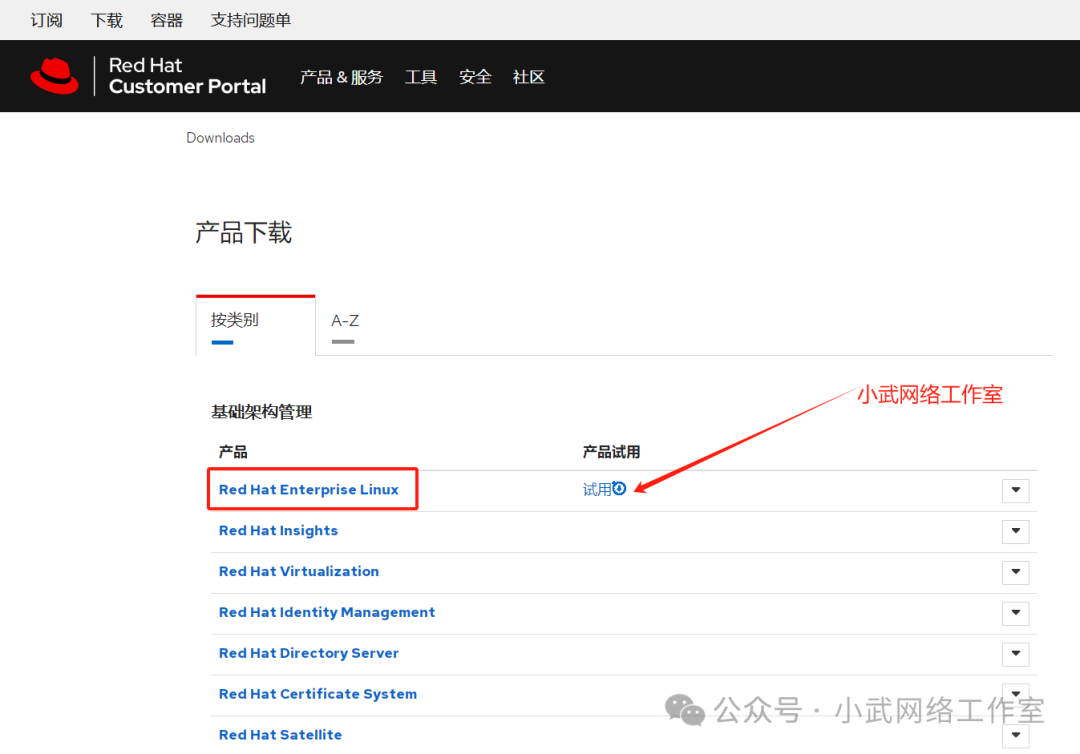Screen dimensions: 1080x754
Task: Select the 按类别 tab
Action: 256,325
